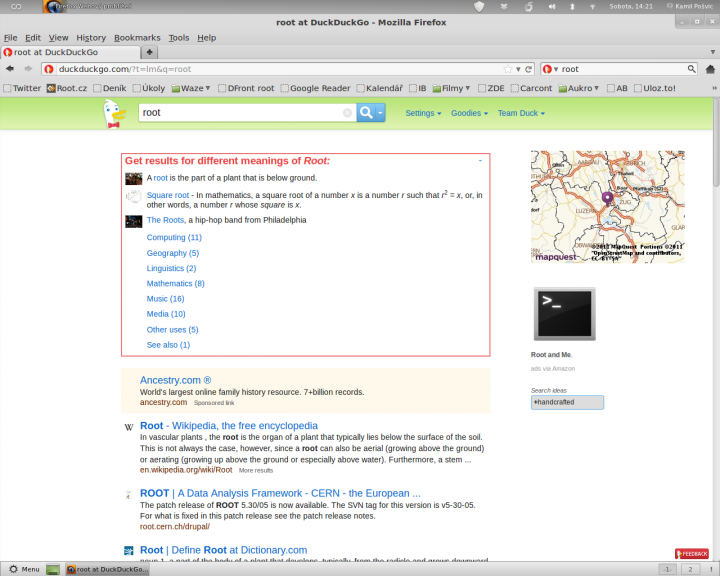Image resolution: width=720 pixels, height=576 pixels.
Task: Bookmark this page with the star icon
Action: click(x=507, y=69)
